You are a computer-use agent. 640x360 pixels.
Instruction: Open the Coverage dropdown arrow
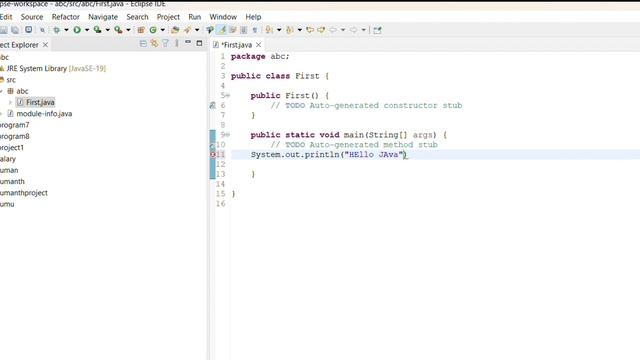(x=107, y=30)
